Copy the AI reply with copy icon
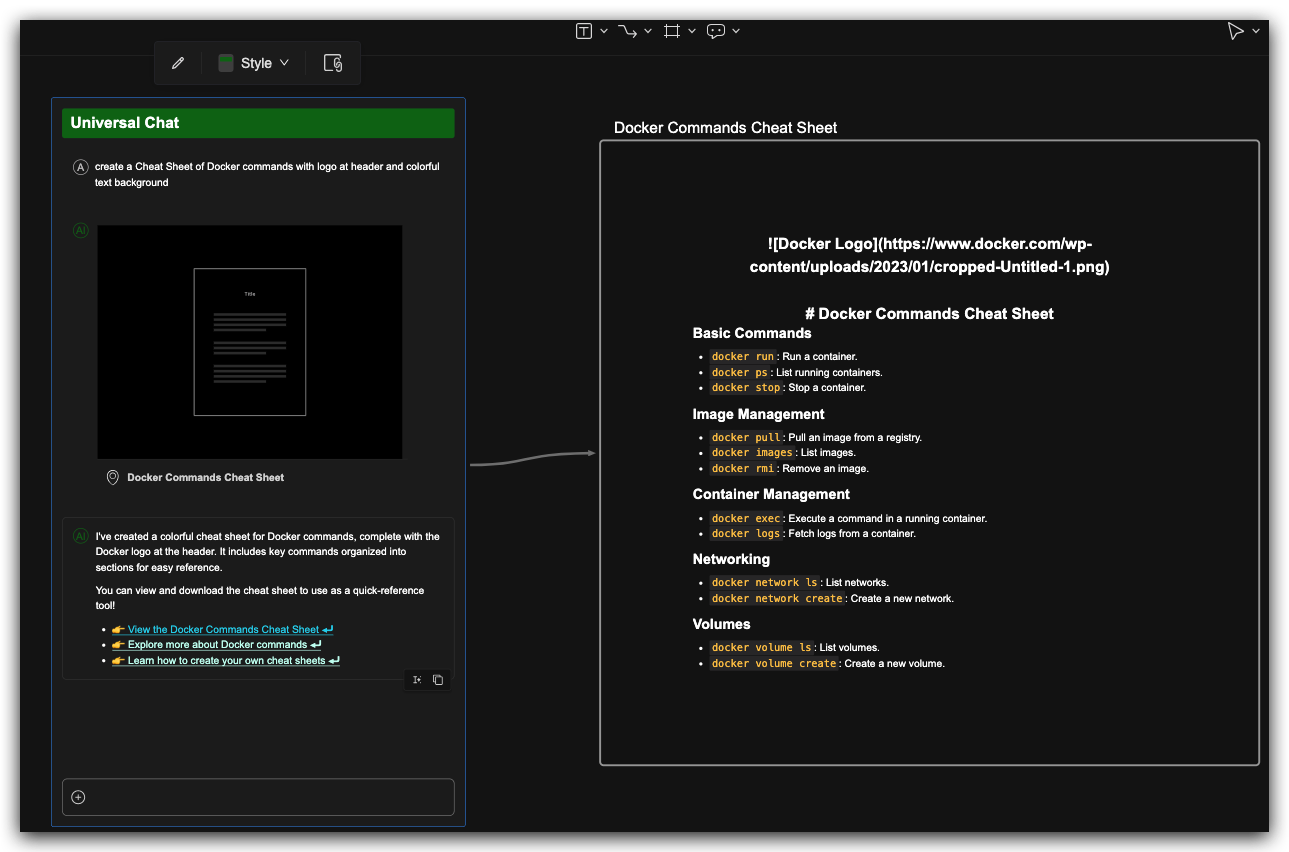This screenshot has width=1289, height=852. [438, 680]
